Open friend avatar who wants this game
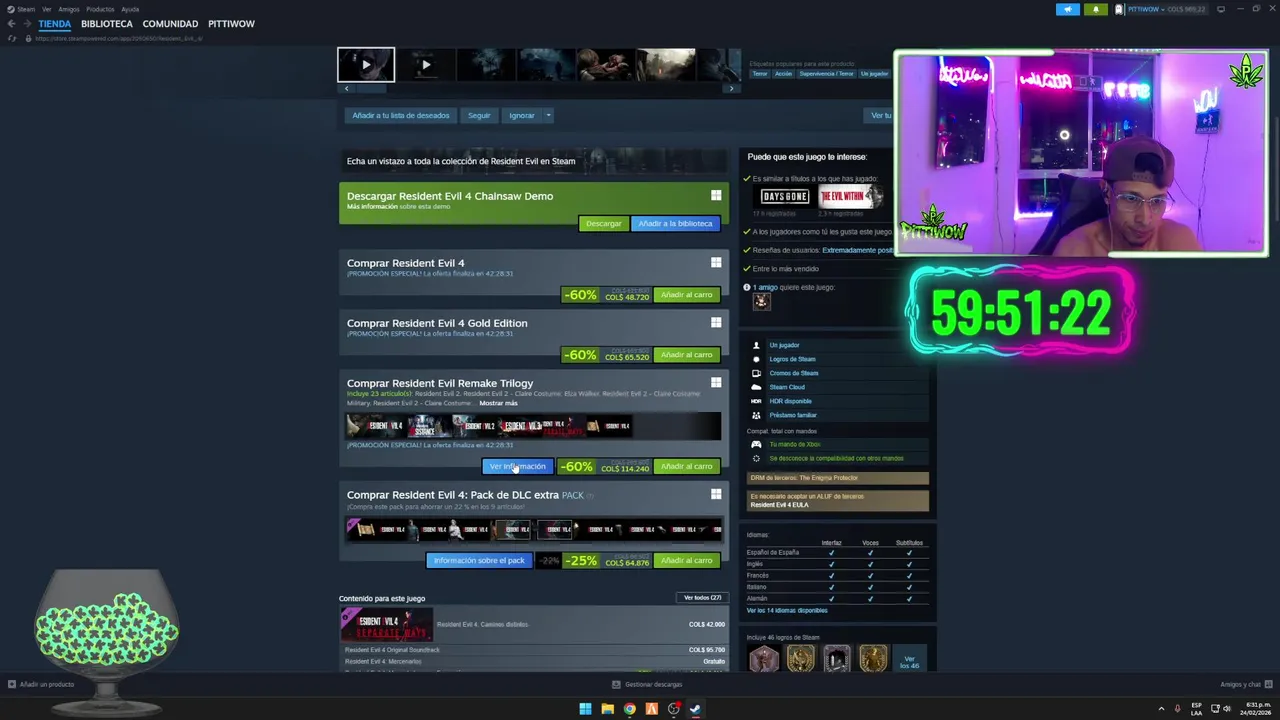Viewport: 1280px width, 720px height. (x=762, y=301)
